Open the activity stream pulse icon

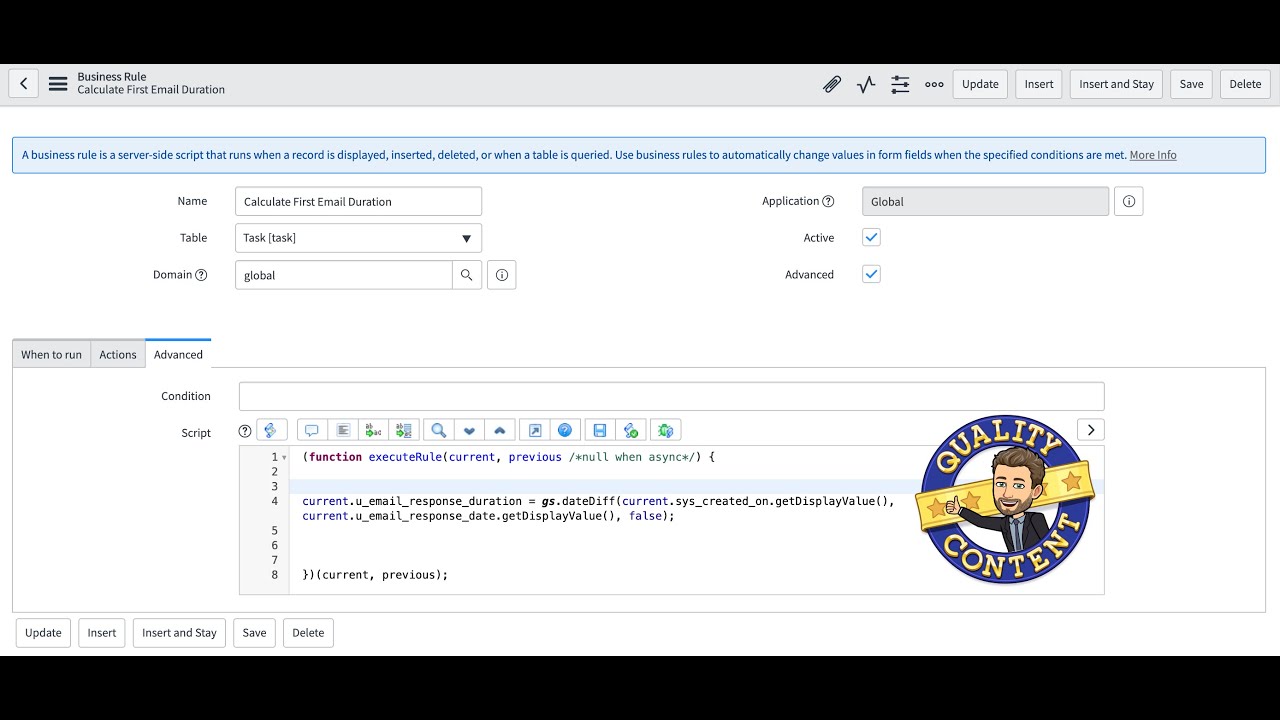click(x=864, y=84)
